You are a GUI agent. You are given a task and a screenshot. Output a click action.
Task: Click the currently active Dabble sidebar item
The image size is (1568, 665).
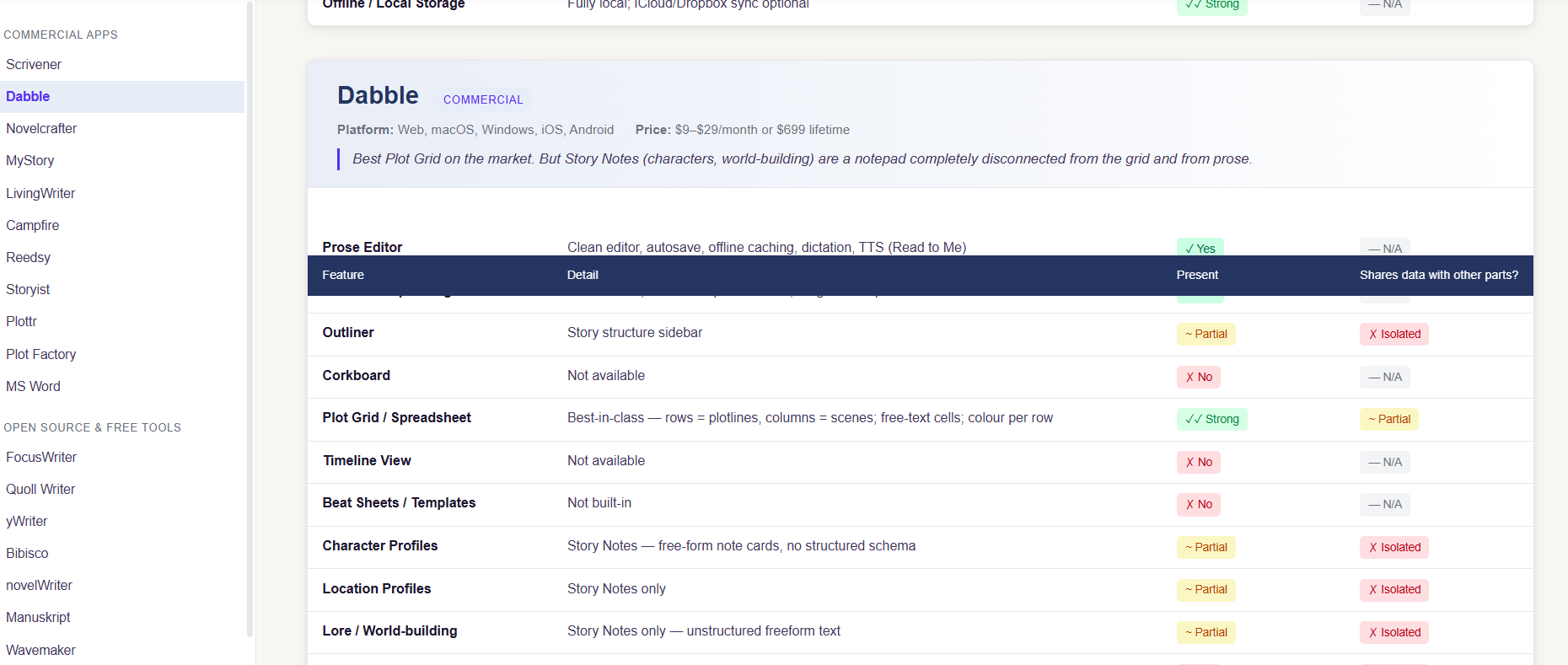[x=29, y=97]
